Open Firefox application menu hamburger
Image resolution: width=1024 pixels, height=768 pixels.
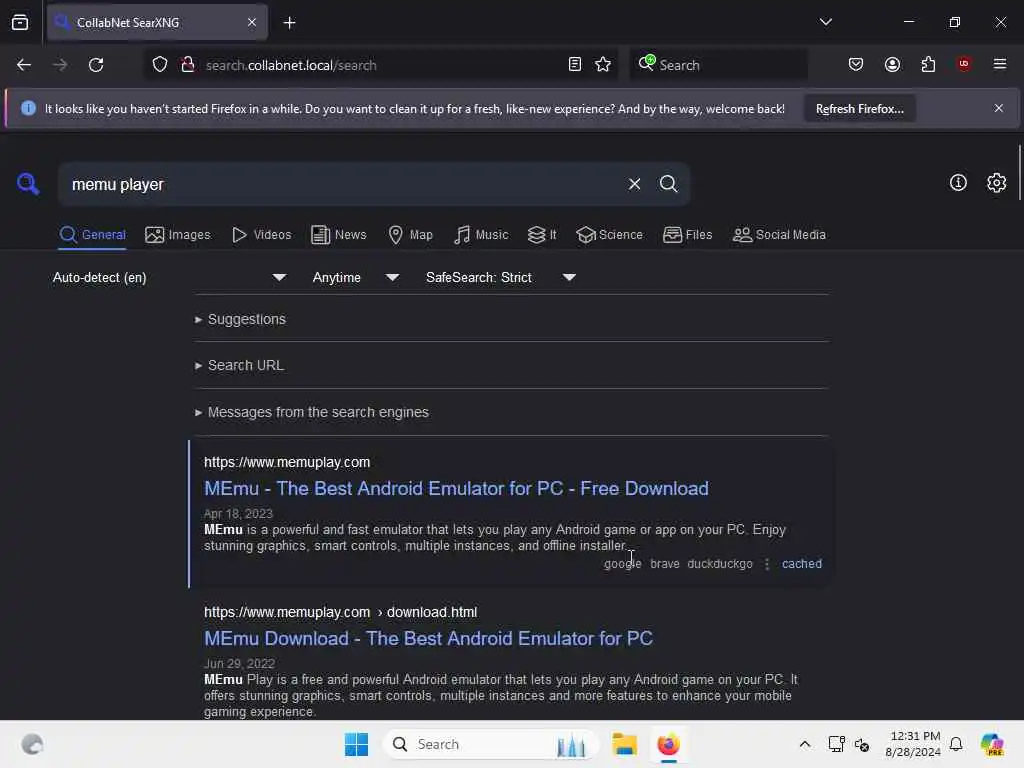1000,64
